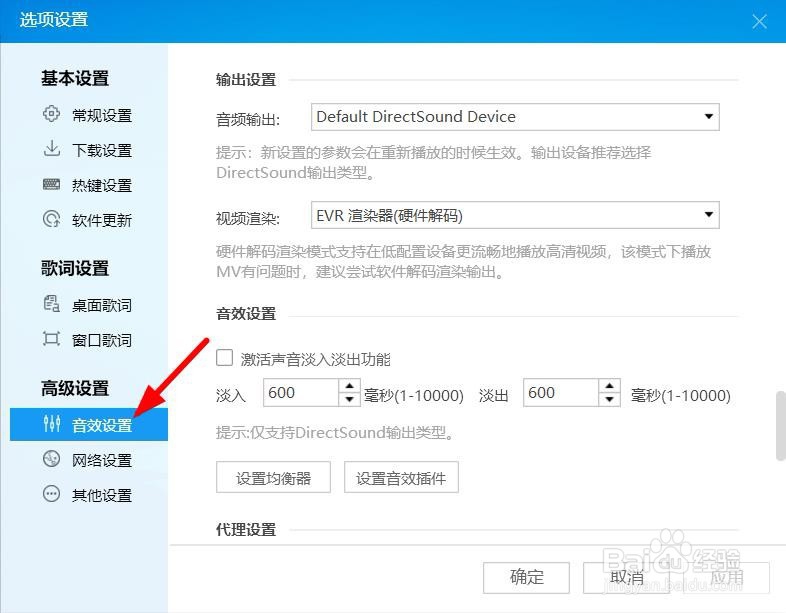Click the 歌词设置 sidebar heading

tap(75, 268)
